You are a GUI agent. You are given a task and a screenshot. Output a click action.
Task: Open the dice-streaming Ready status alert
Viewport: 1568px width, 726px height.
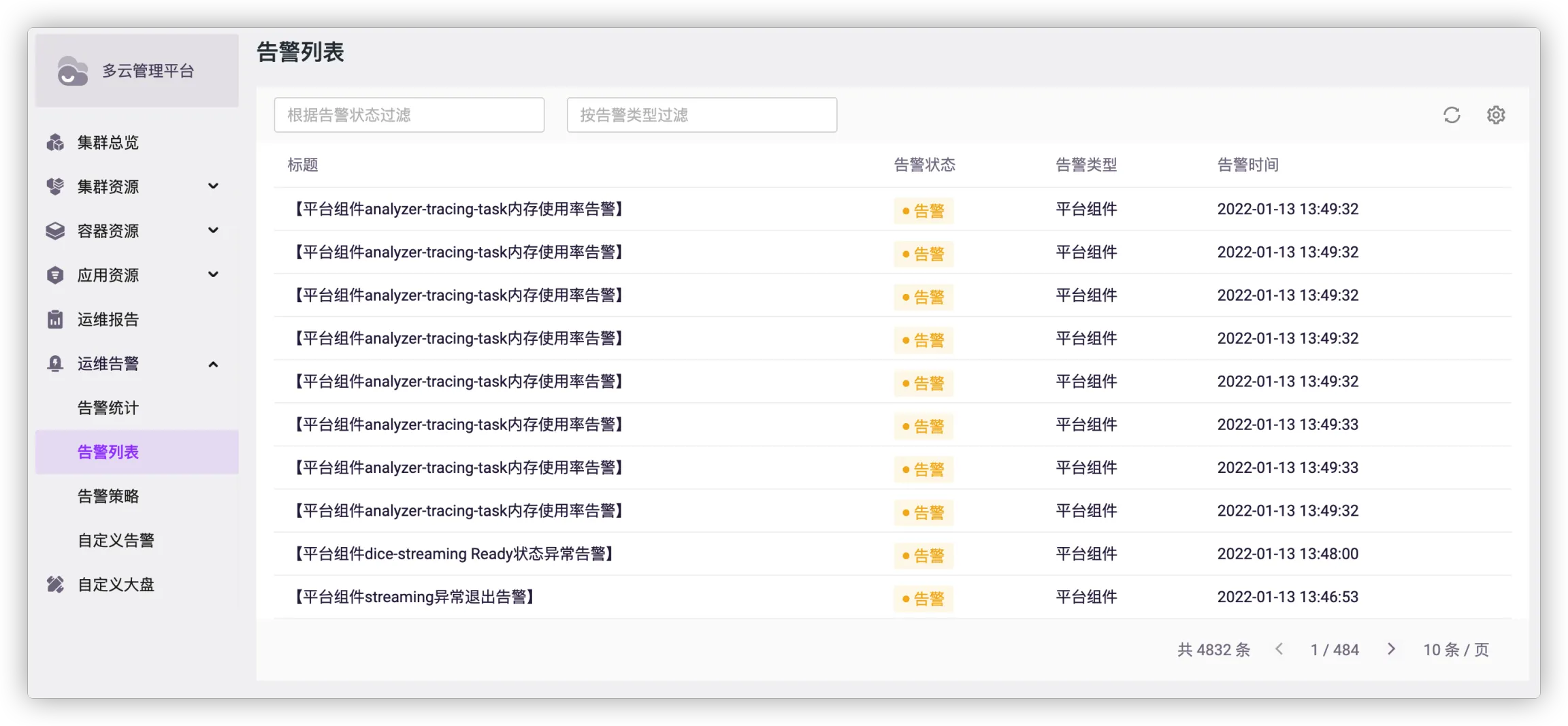pos(454,554)
